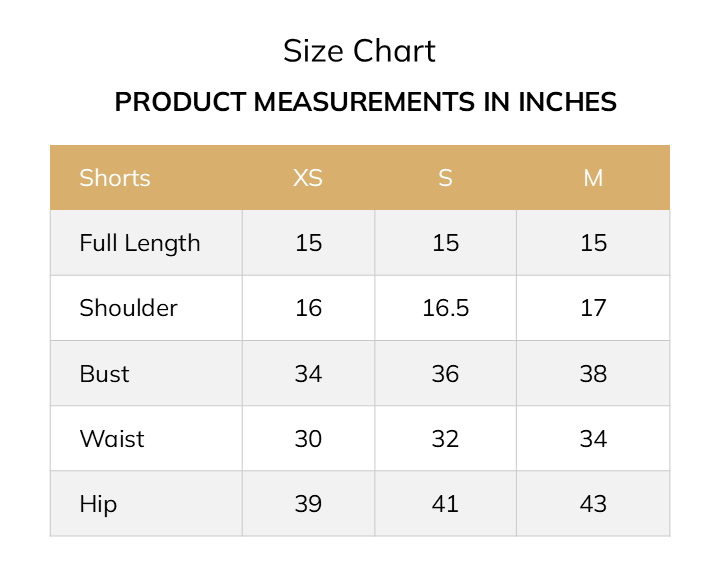The width and height of the screenshot is (720, 584).
Task: Click the XS shoulder value 16
Action: [x=308, y=308]
